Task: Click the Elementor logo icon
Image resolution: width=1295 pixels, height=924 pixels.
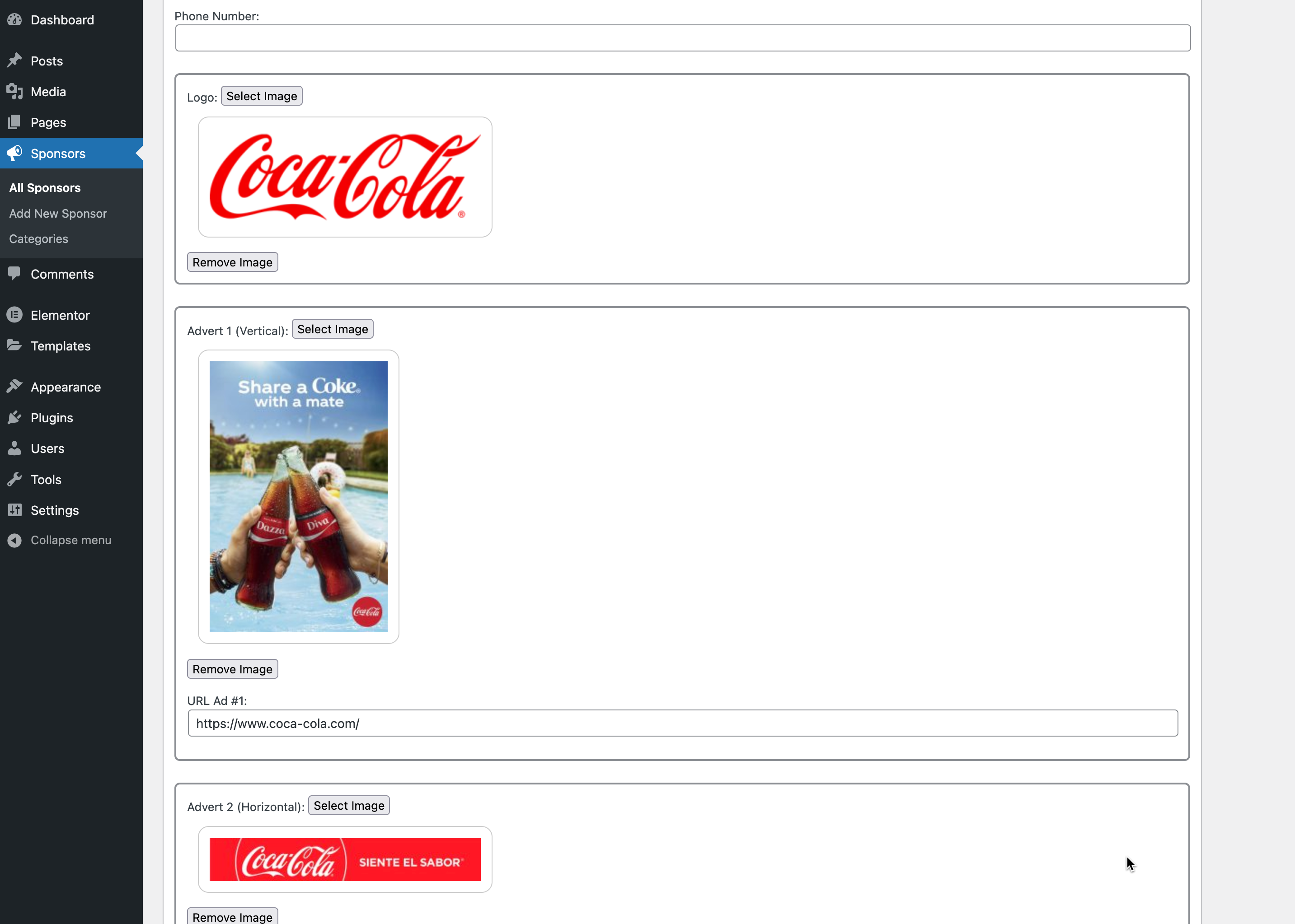Action: 15,315
